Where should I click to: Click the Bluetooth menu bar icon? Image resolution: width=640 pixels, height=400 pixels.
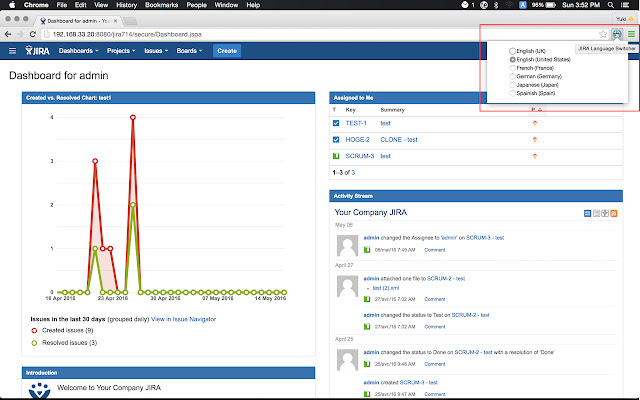click(x=496, y=5)
